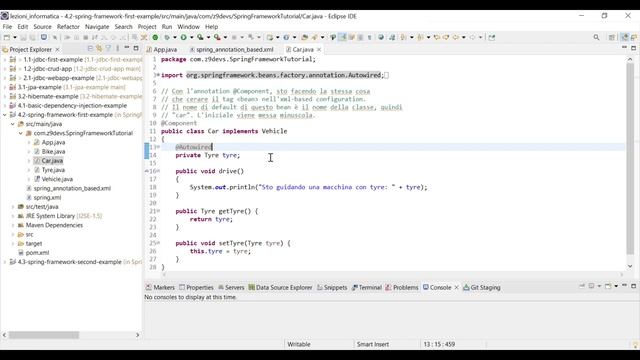This screenshot has width=640, height=360.
Task: Click Smart Insert in the status bar
Action: [x=373, y=344]
